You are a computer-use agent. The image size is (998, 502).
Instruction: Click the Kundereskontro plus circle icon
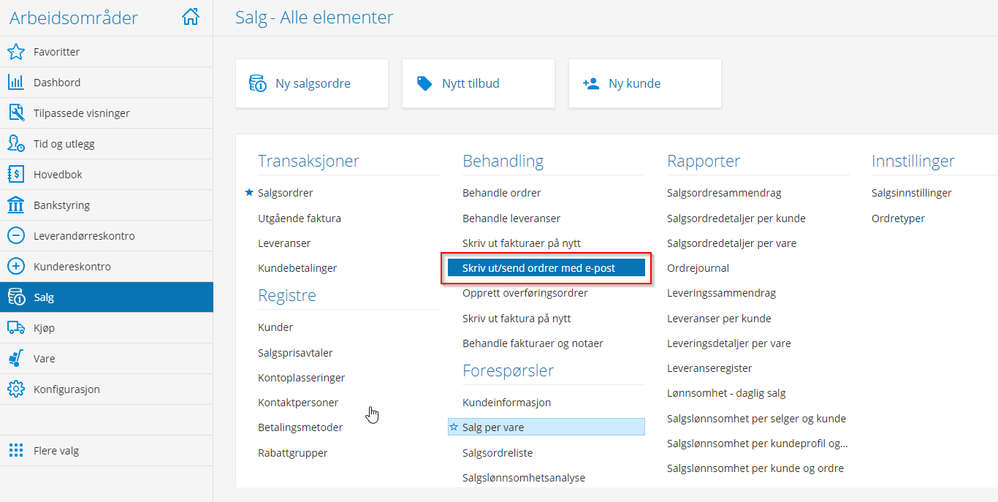[16, 267]
